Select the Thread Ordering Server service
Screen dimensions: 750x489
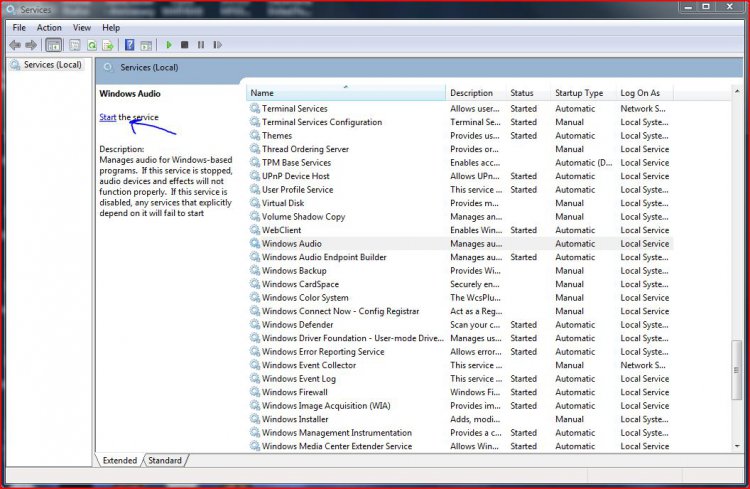(460, 149)
